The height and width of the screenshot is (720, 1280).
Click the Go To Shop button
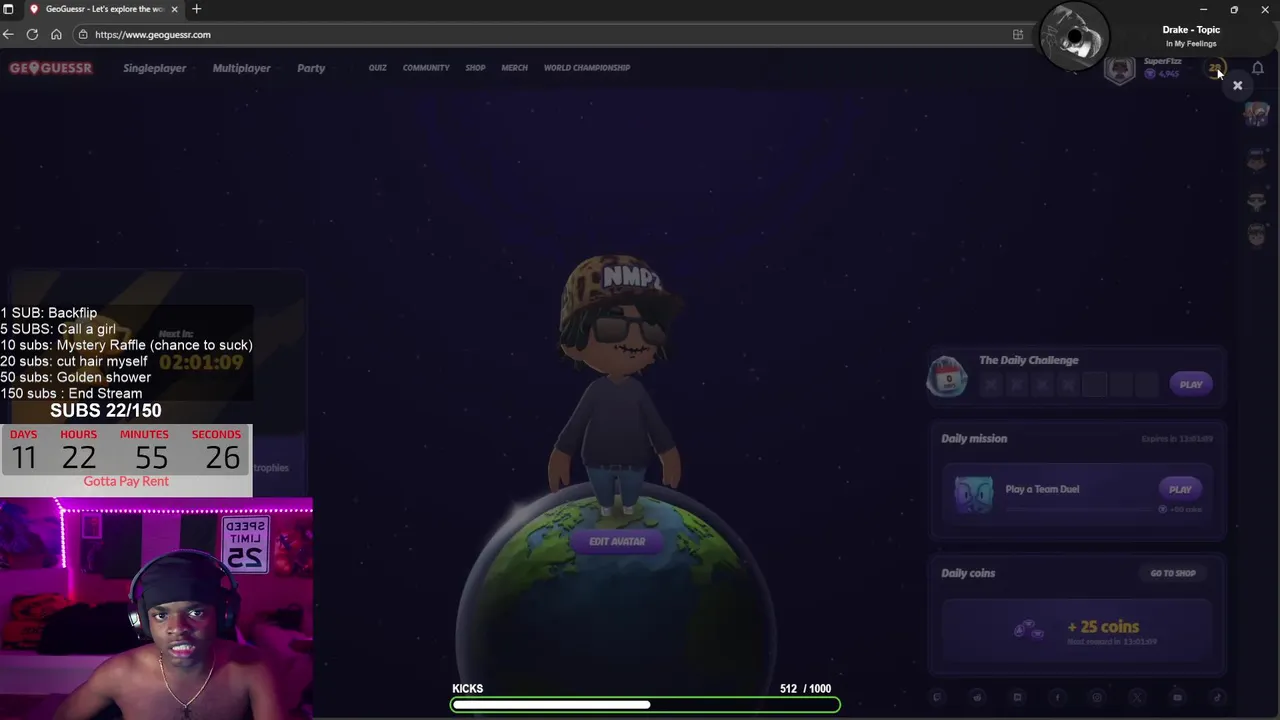1173,573
